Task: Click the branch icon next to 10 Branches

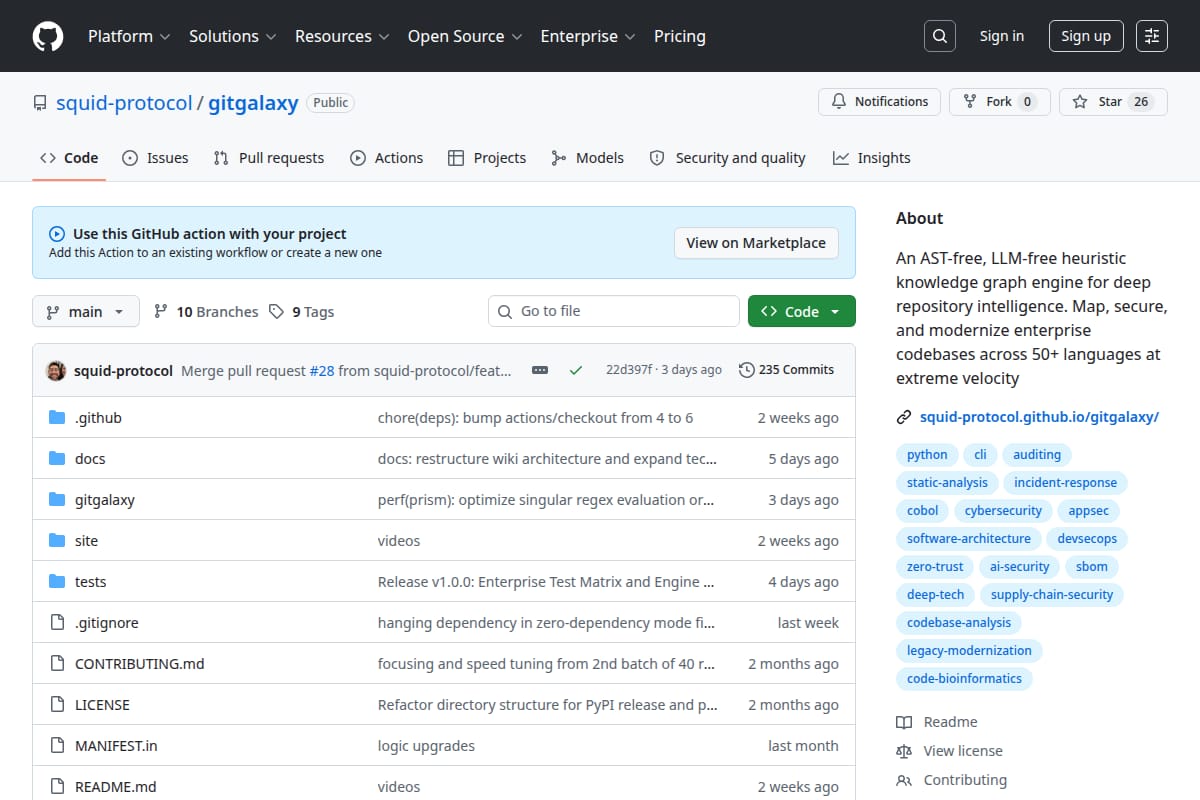Action: pyautogui.click(x=161, y=312)
